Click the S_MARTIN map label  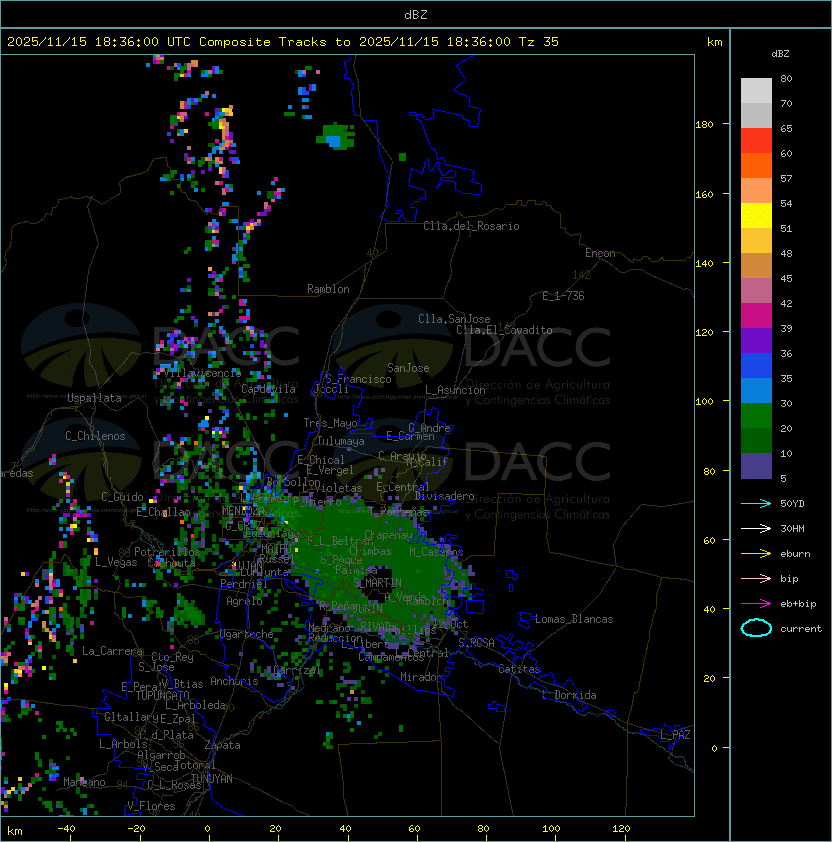point(377,582)
